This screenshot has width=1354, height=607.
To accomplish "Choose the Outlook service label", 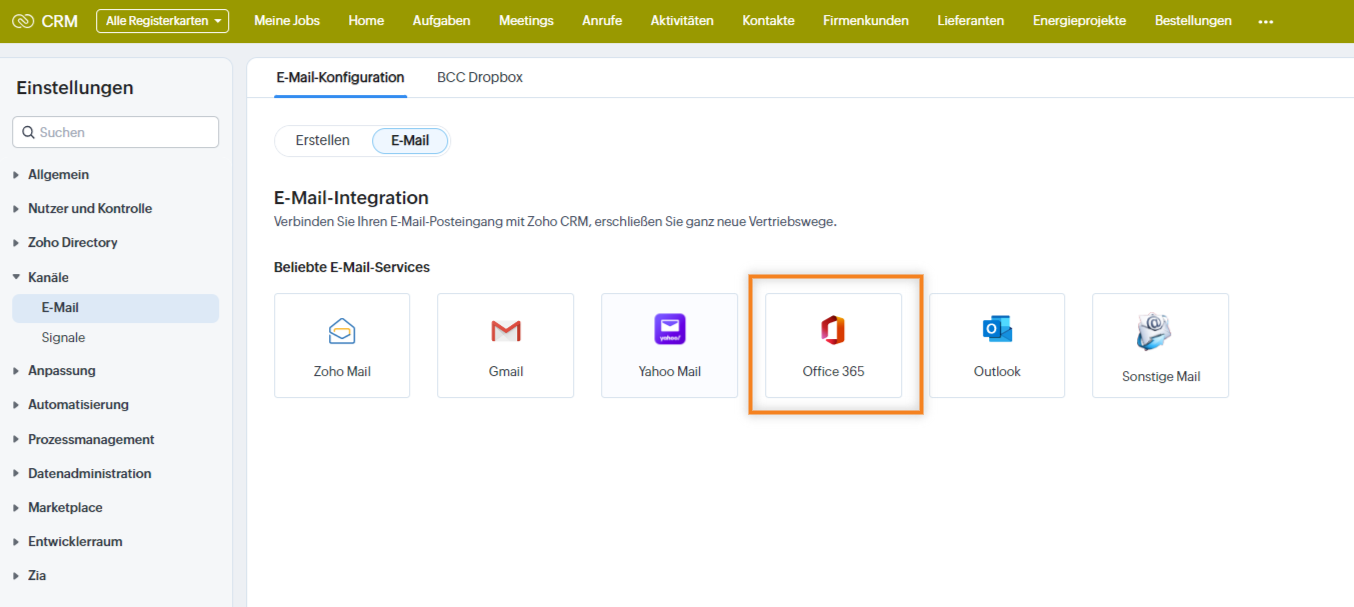I will [997, 371].
